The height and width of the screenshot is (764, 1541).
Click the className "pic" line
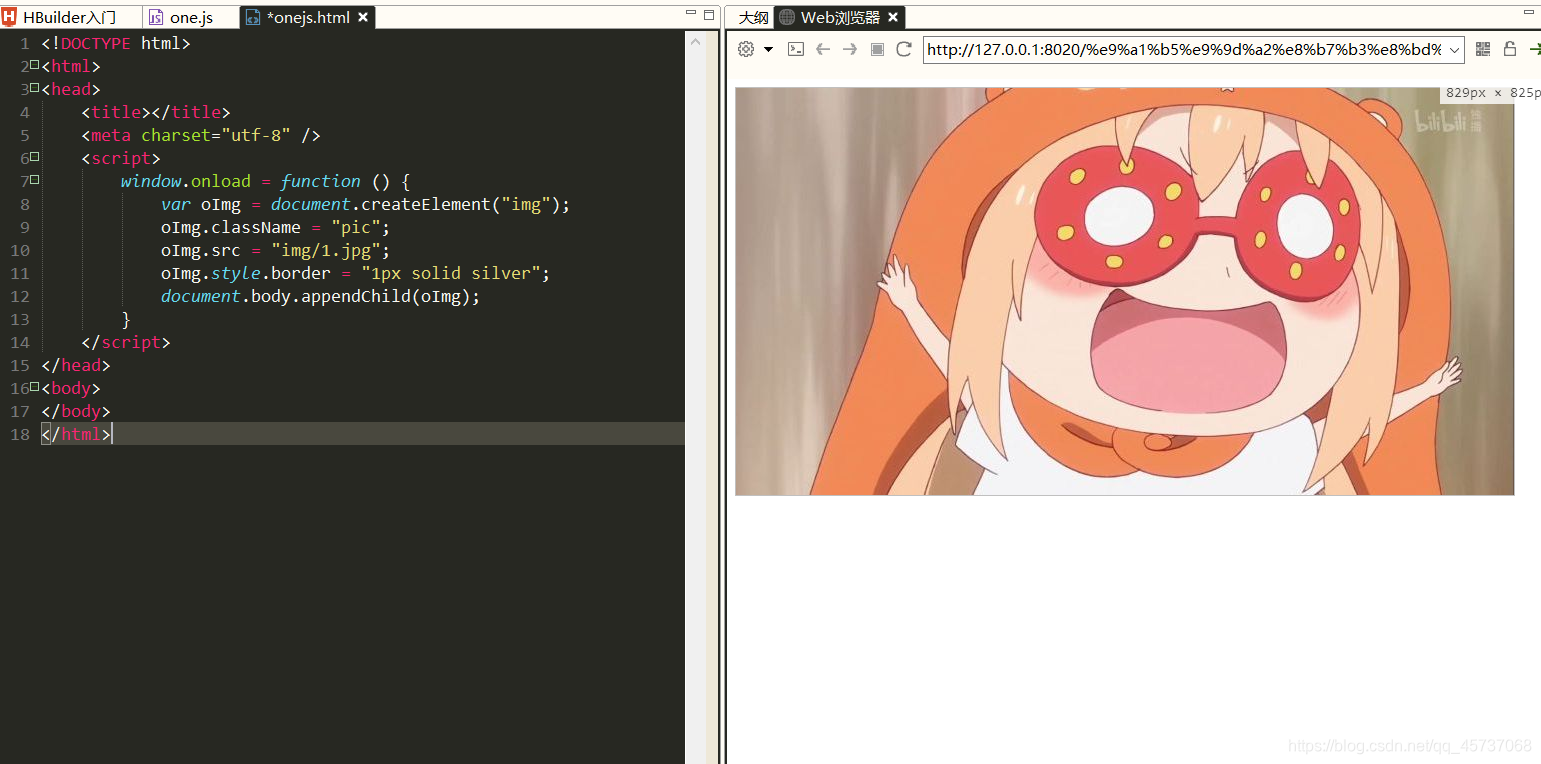pyautogui.click(x=275, y=227)
